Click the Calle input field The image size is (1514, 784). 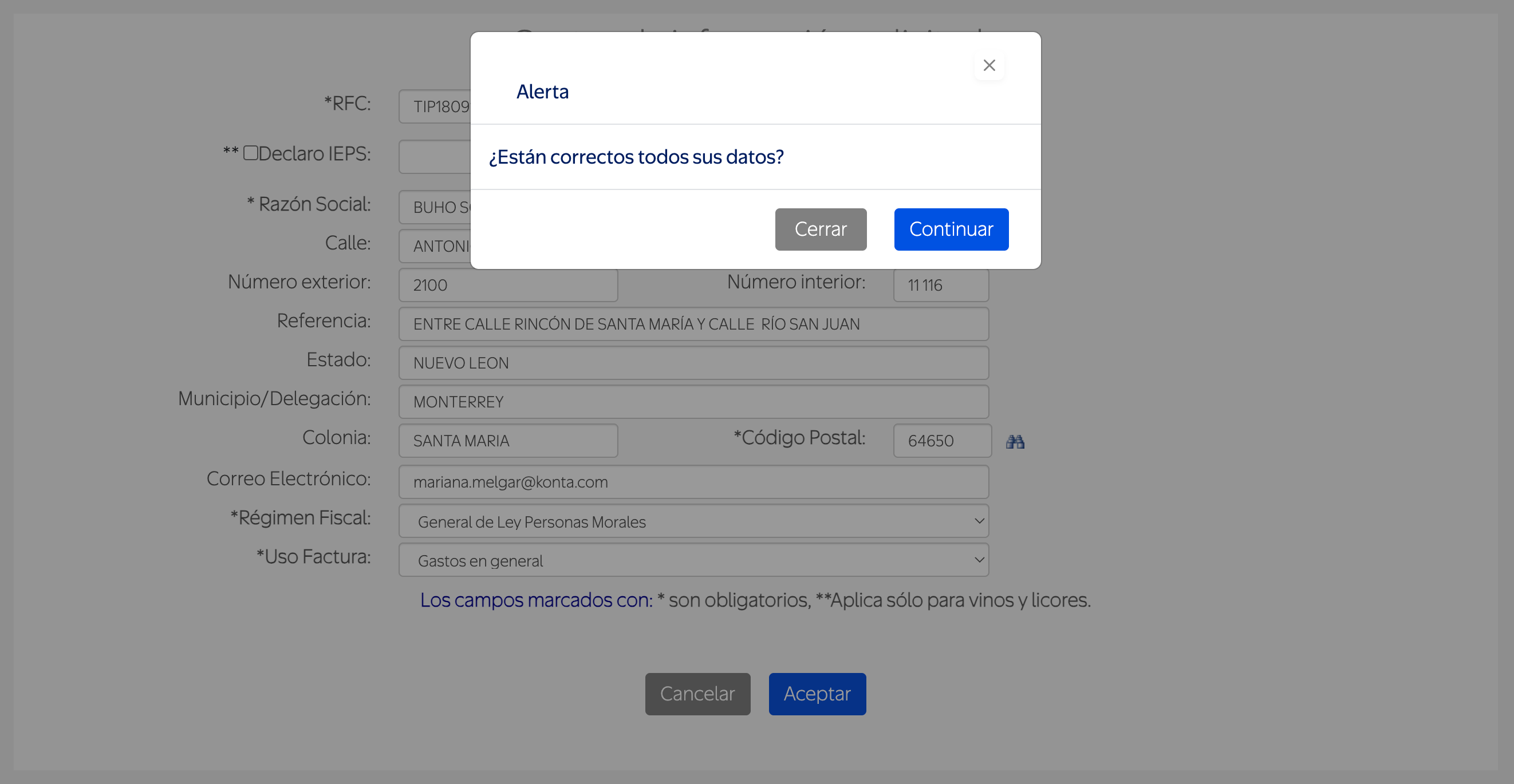(x=435, y=246)
